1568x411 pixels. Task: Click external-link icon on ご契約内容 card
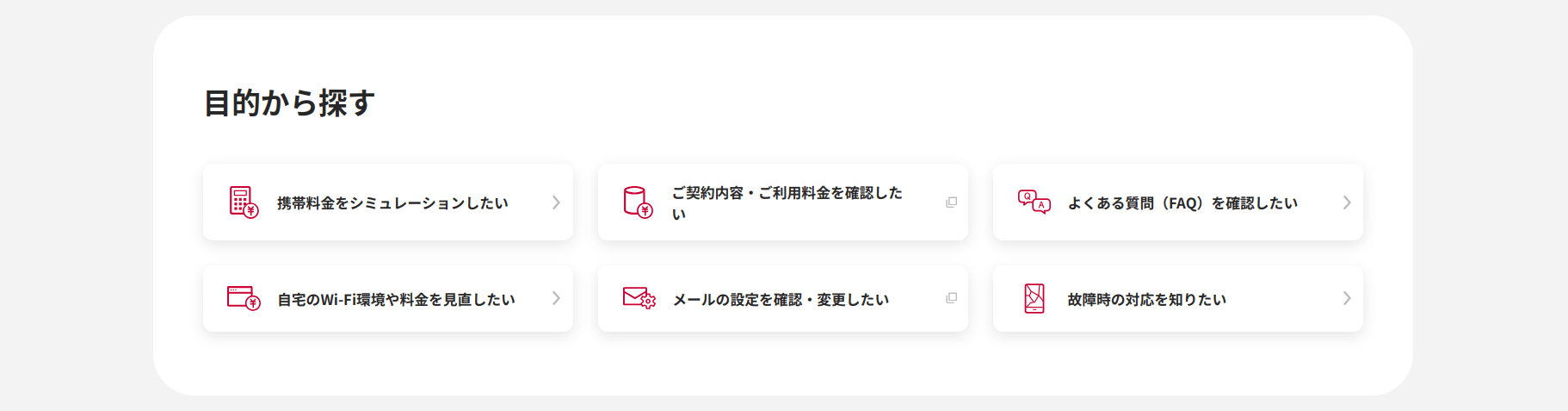(951, 202)
